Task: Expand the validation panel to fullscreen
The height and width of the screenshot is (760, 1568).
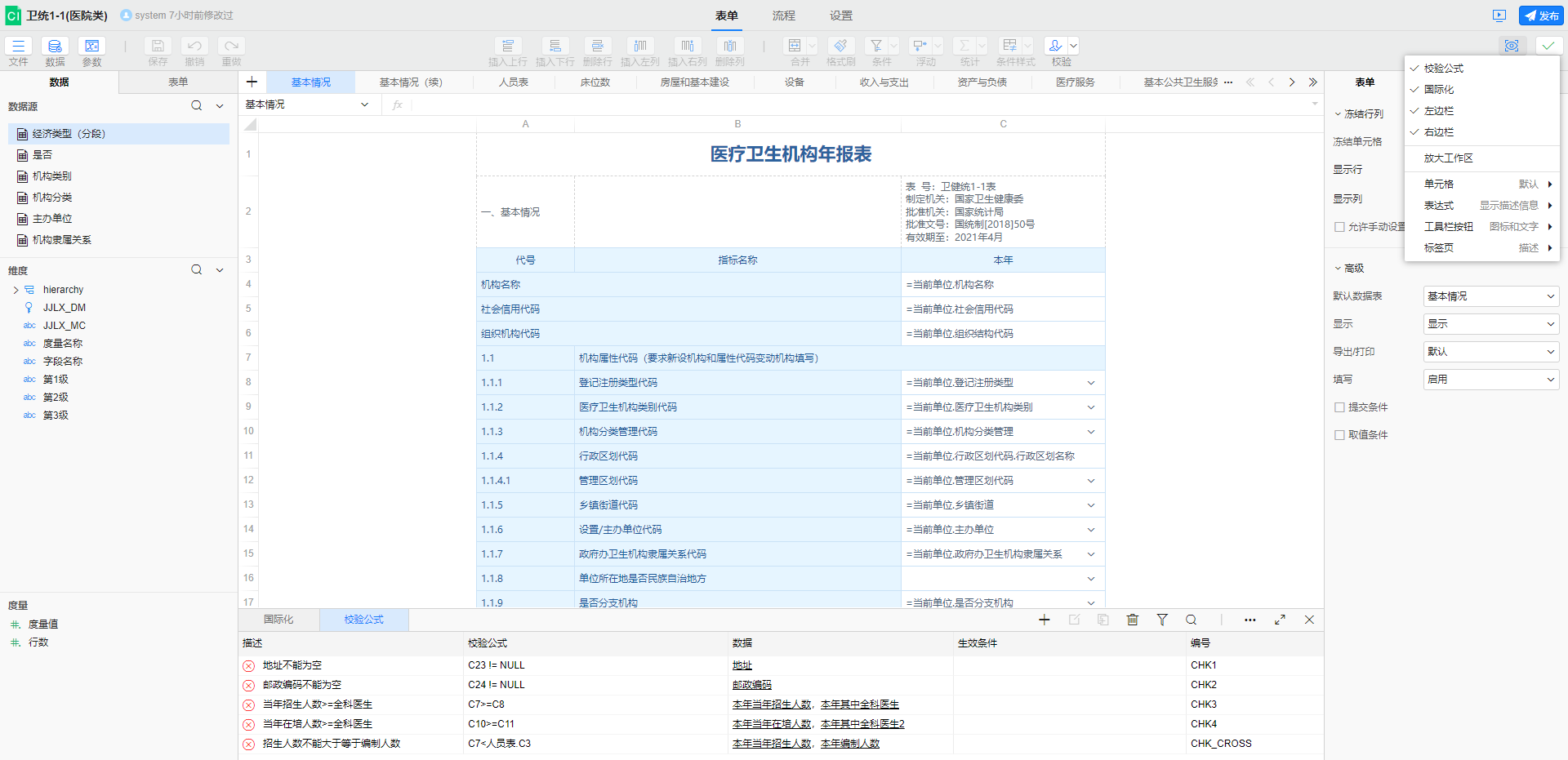Action: click(x=1280, y=620)
